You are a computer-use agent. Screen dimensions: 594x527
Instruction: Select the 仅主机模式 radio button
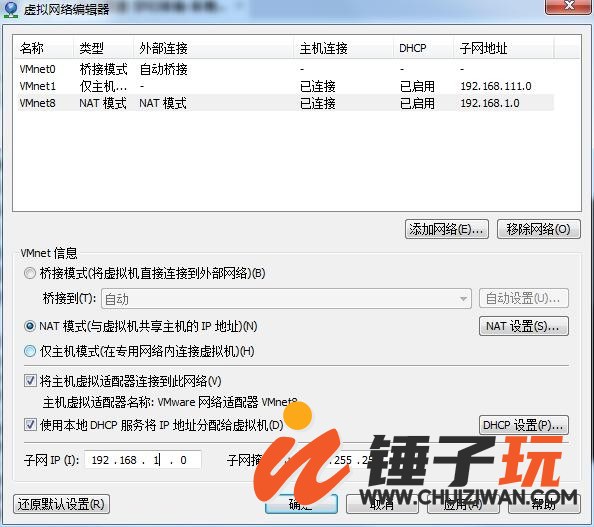click(30, 351)
